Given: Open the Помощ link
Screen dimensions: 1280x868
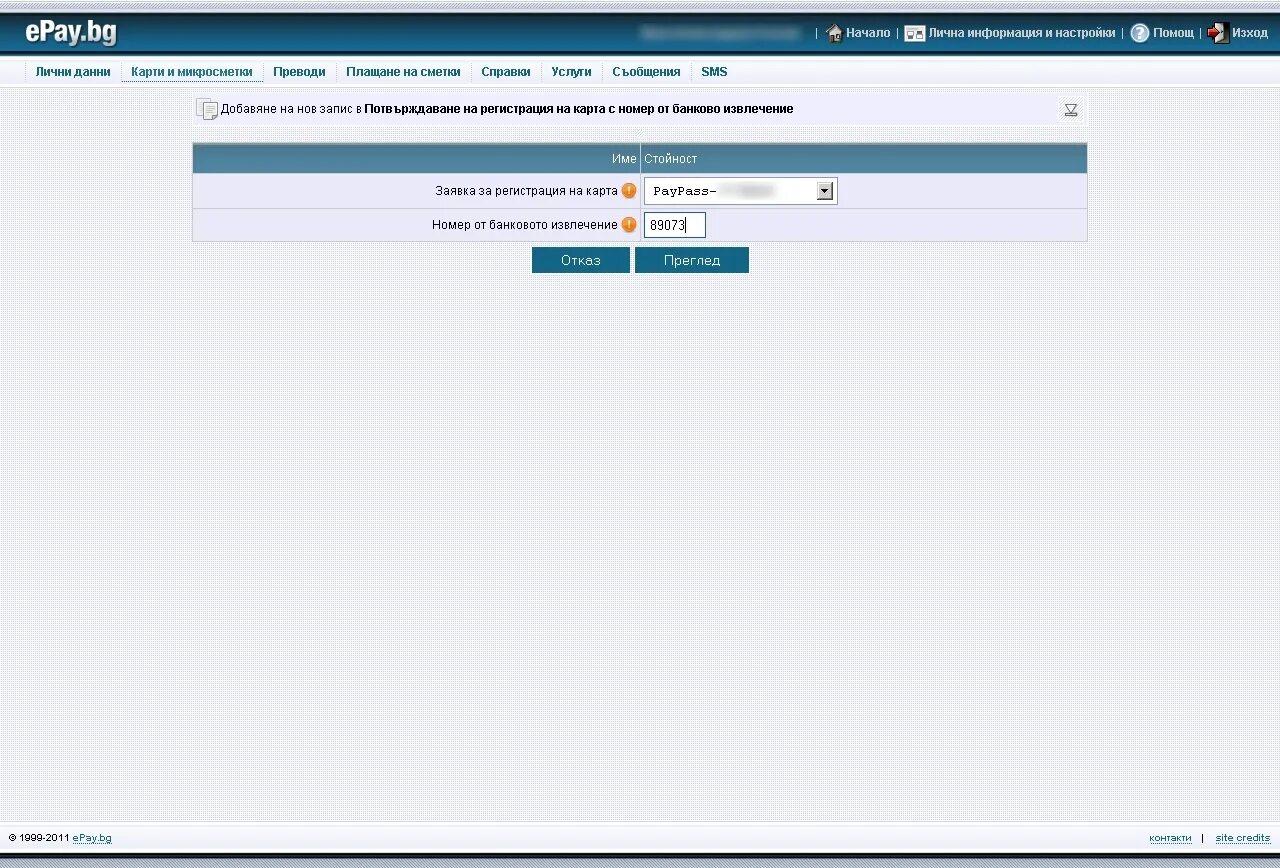Looking at the screenshot, I should [1173, 33].
